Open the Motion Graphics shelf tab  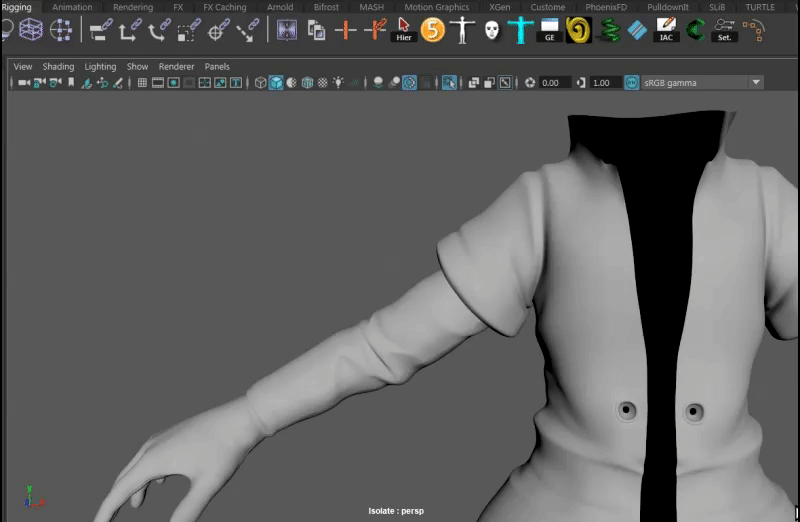(437, 7)
